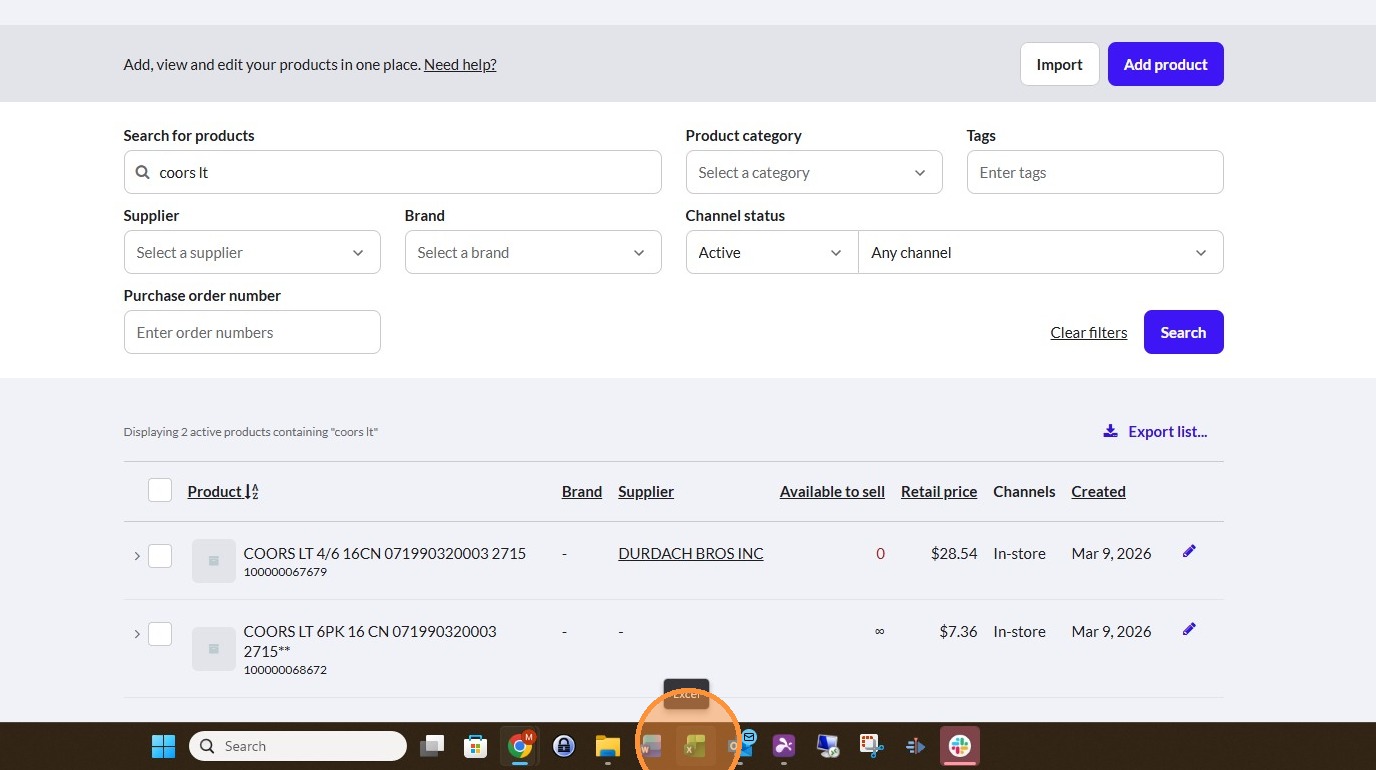Viewport: 1376px width, 770px height.
Task: Open Slack from the taskbar
Action: tap(960, 746)
